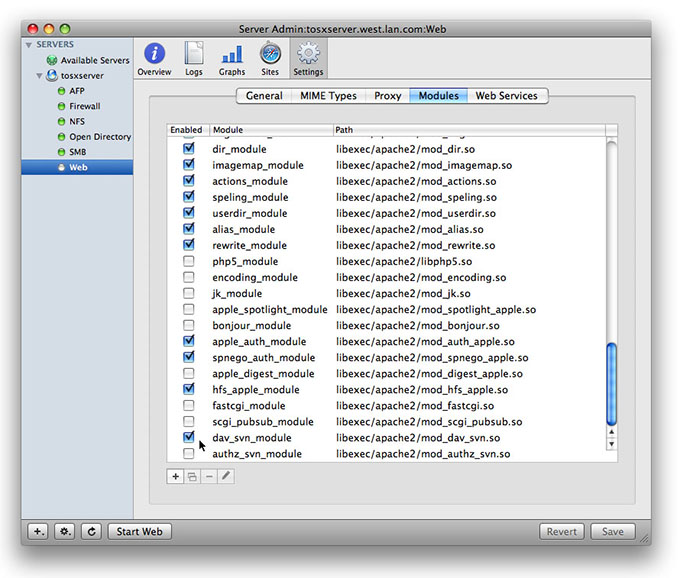Switch to the MIME Types tab
The width and height of the screenshot is (680, 578).
(328, 96)
